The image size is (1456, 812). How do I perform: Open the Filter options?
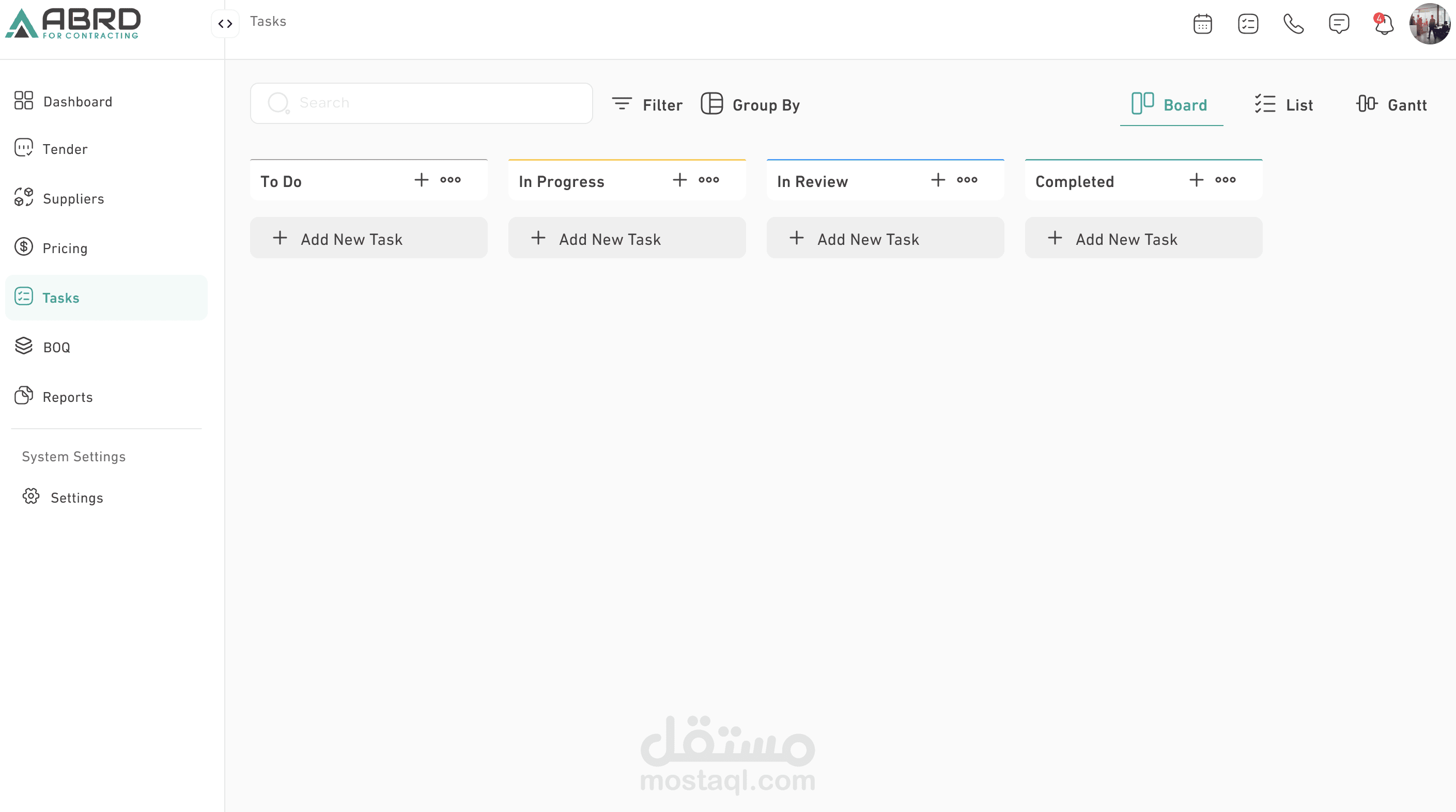click(x=647, y=104)
